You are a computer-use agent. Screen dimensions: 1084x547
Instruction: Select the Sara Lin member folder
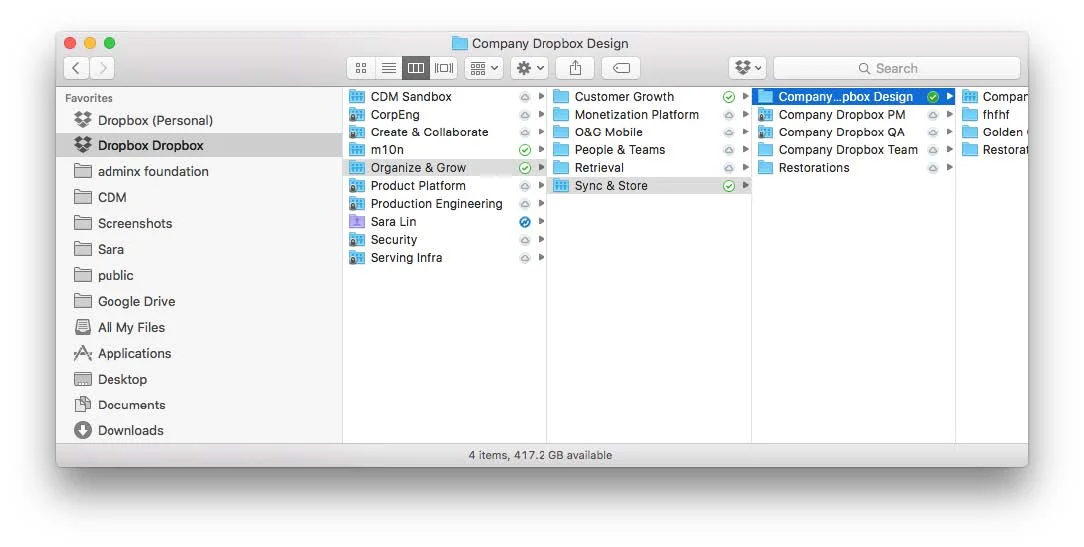(445, 221)
